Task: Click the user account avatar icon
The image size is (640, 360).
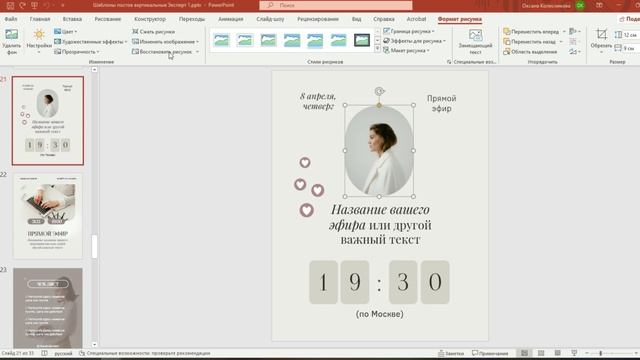Action: [580, 5]
